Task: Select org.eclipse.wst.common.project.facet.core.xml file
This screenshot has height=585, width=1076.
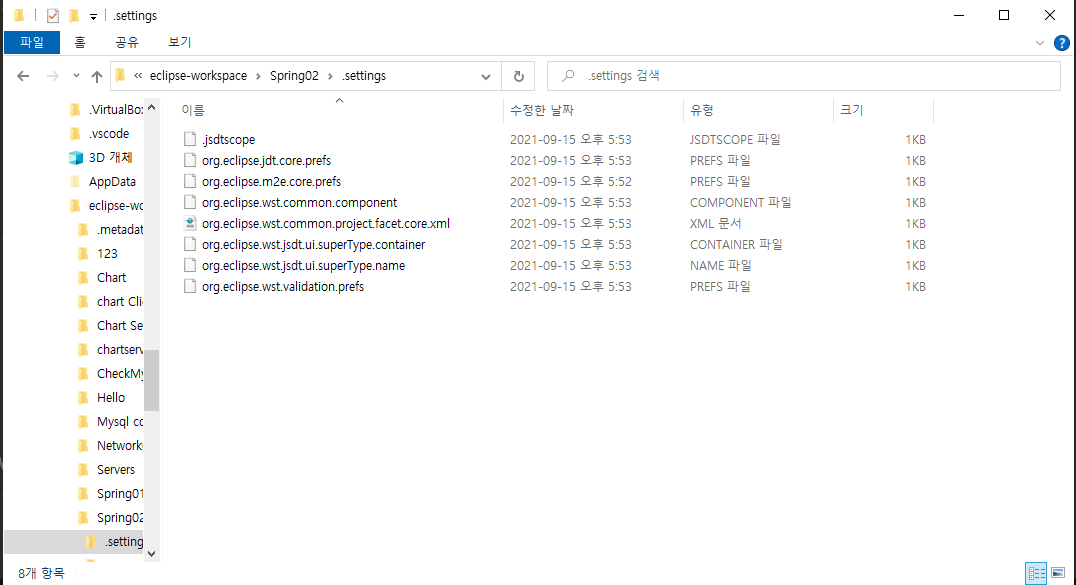Action: (x=326, y=224)
